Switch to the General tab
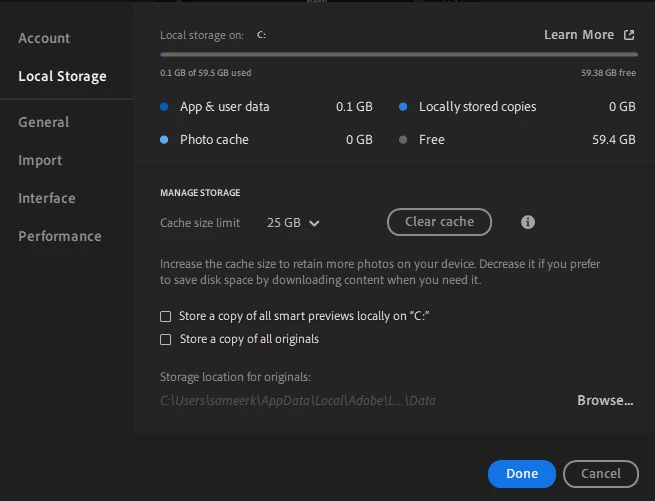Viewport: 655px width, 501px height. pos(44,122)
